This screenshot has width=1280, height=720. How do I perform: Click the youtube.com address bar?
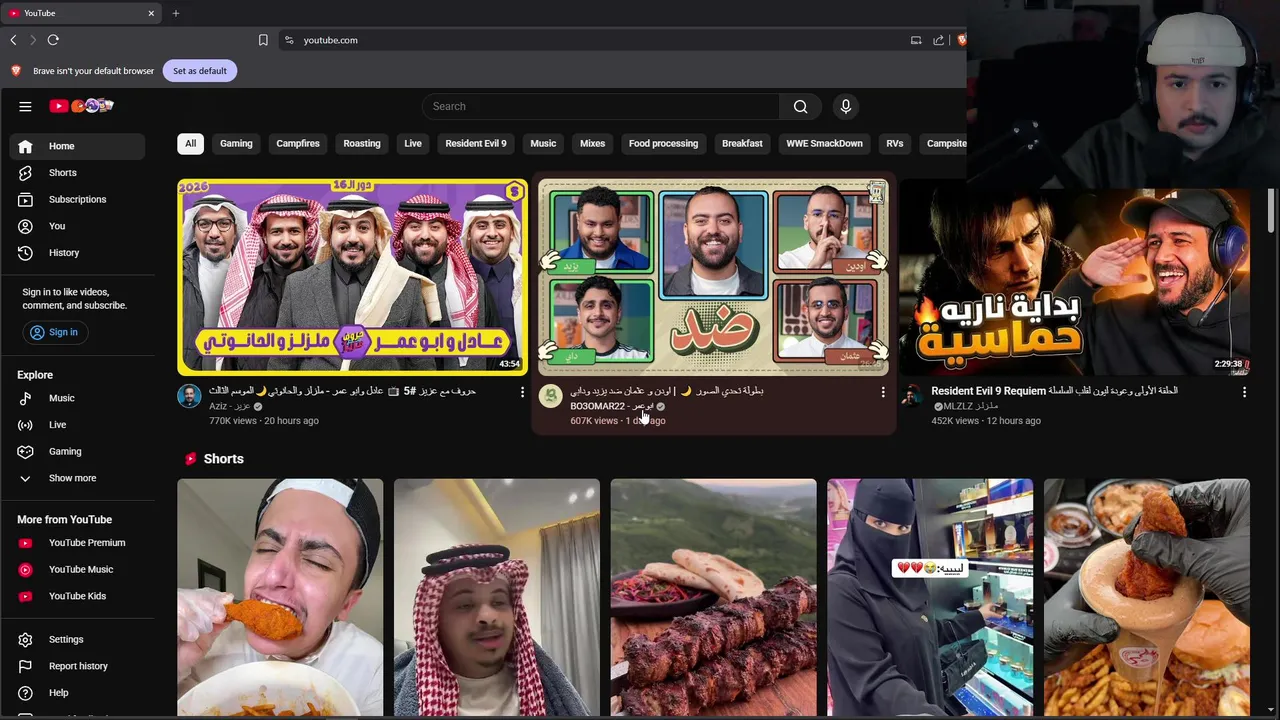click(600, 40)
